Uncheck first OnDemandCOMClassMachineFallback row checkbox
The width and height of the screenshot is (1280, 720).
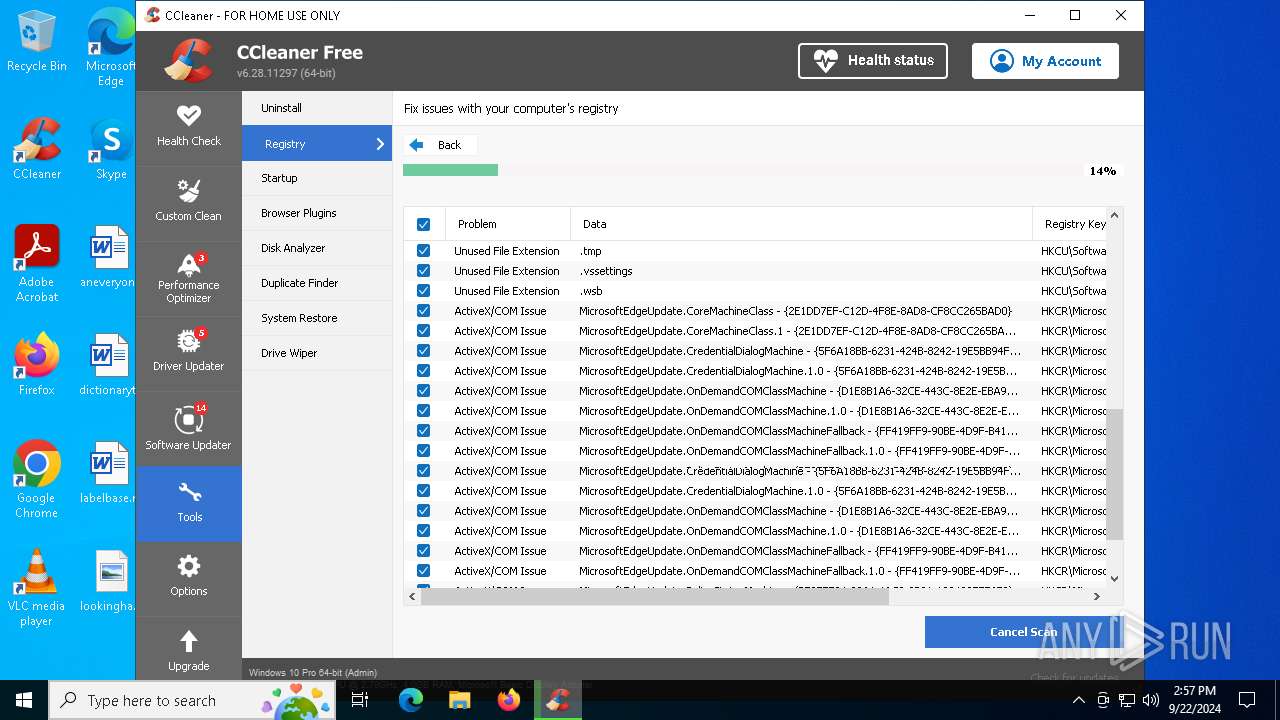(x=423, y=431)
